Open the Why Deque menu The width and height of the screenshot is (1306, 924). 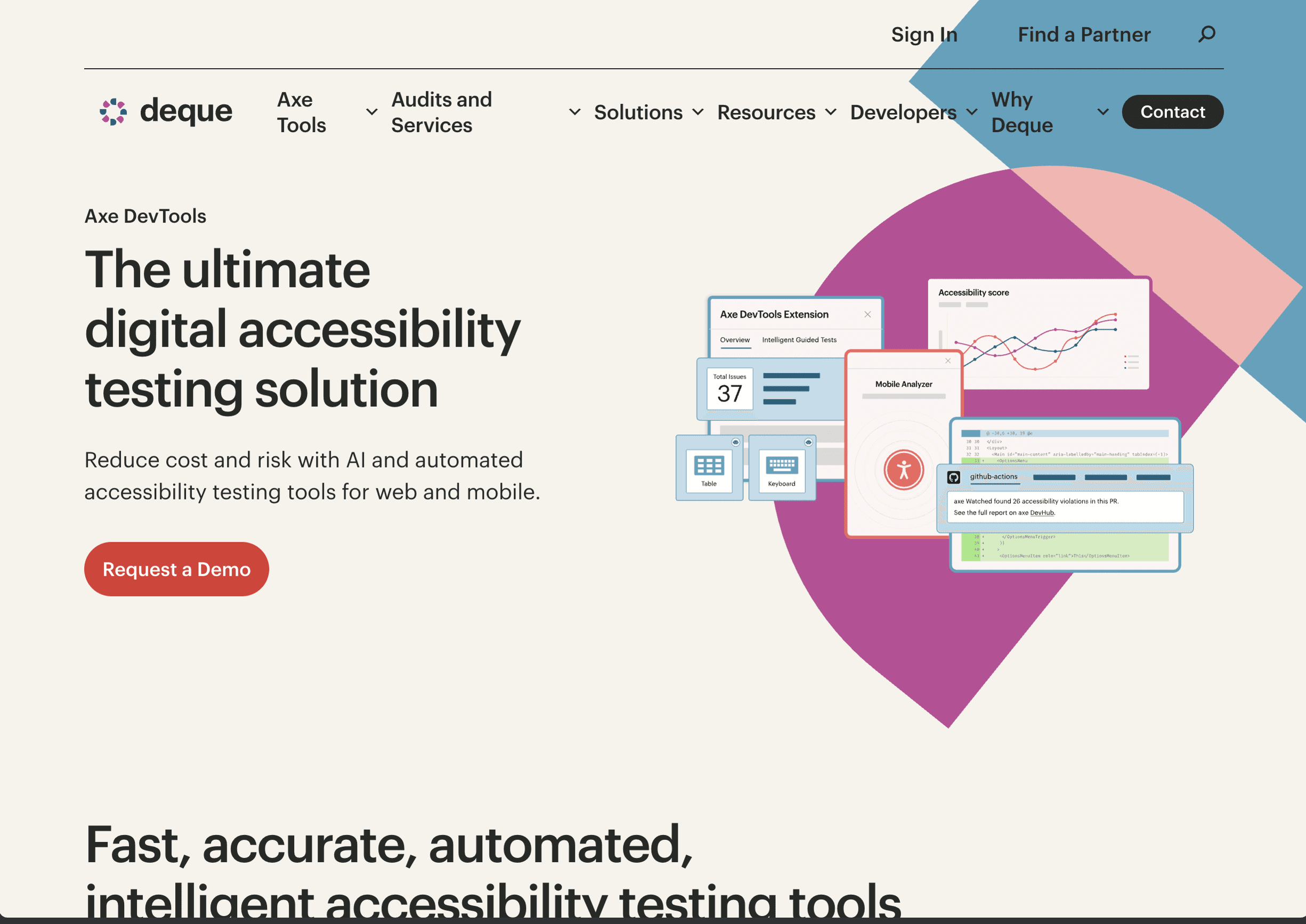(1022, 112)
